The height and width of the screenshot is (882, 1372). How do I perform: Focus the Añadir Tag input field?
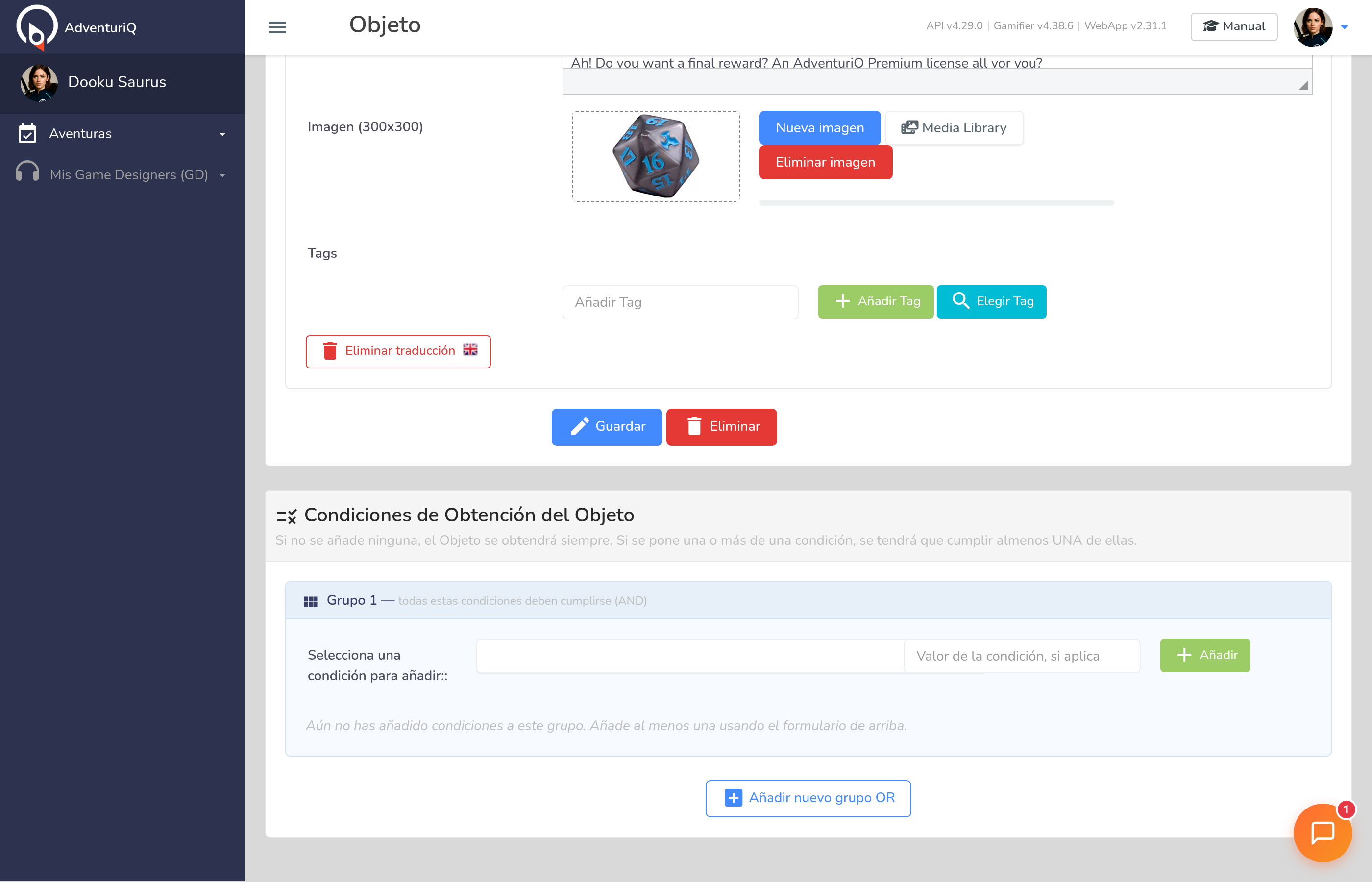(x=680, y=302)
